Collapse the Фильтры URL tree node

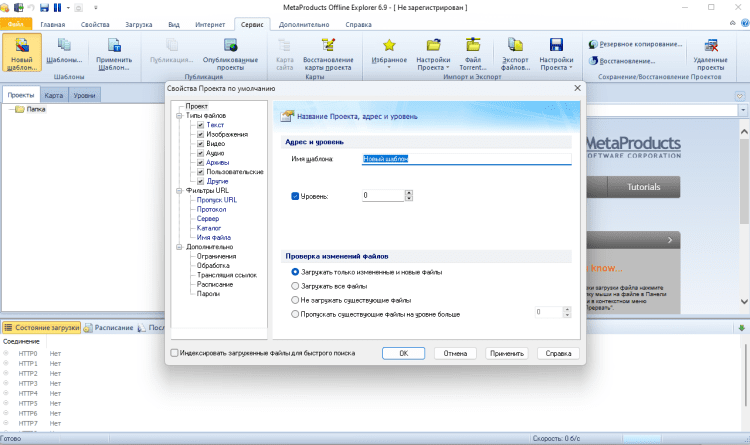pos(179,191)
